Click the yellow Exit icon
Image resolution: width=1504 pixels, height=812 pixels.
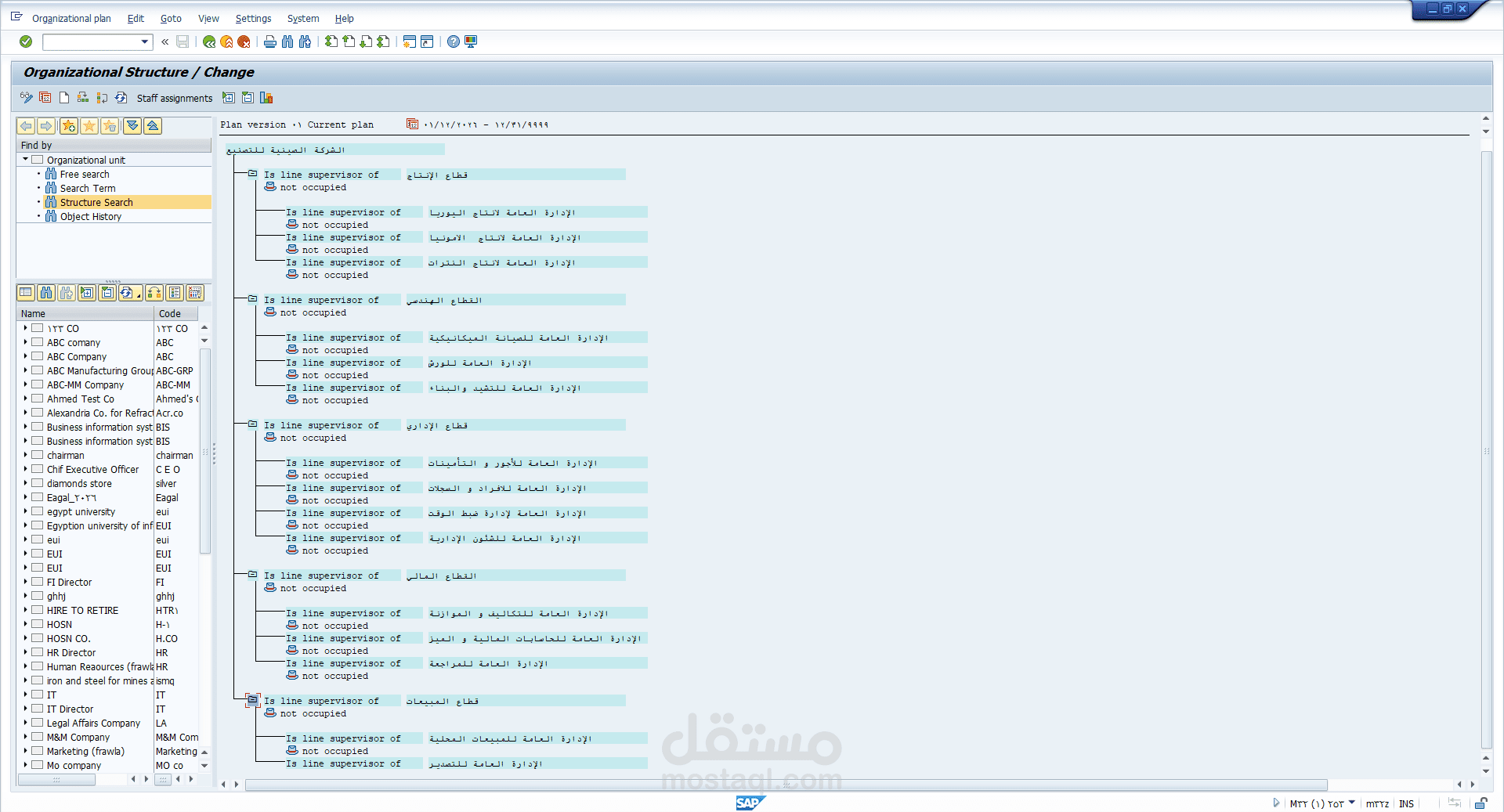pyautogui.click(x=226, y=42)
